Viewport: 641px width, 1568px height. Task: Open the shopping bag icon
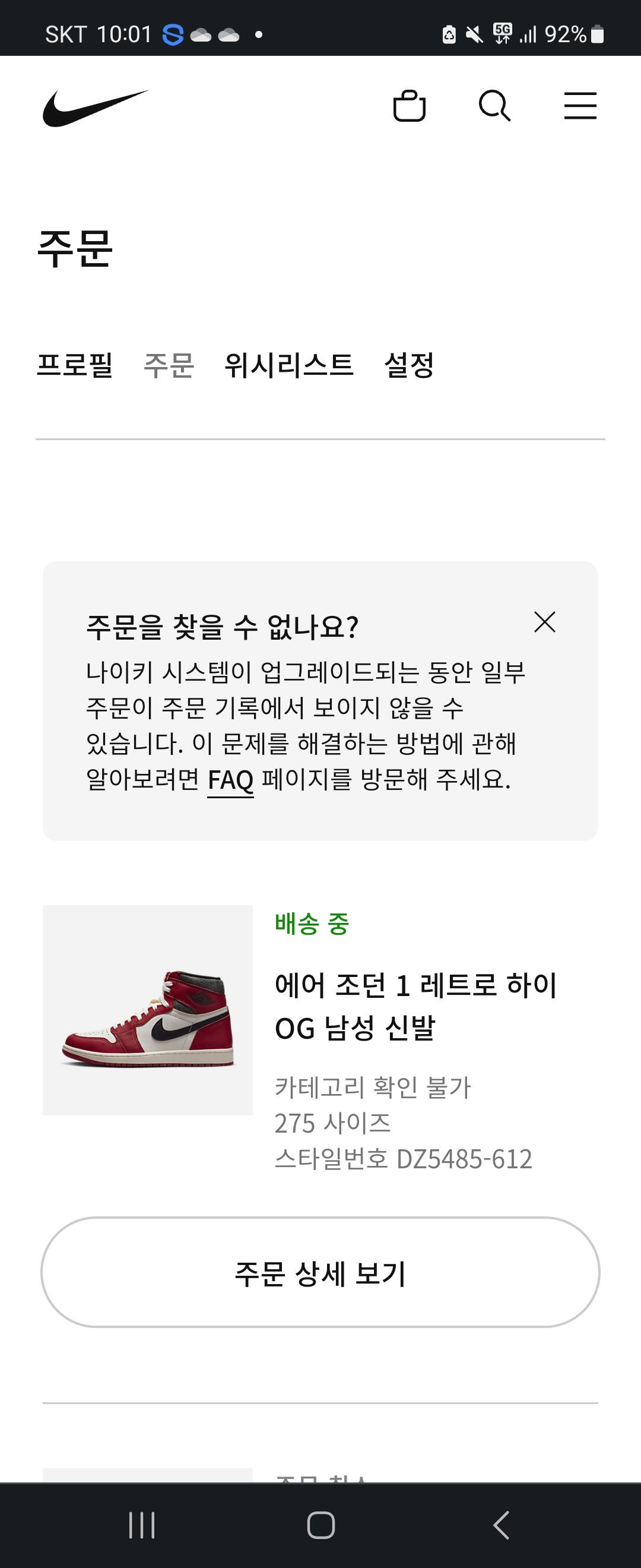click(410, 106)
